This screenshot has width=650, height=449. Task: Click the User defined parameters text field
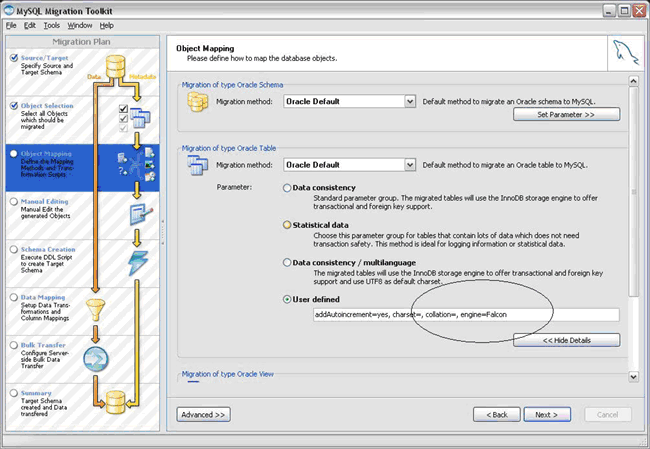coord(466,315)
